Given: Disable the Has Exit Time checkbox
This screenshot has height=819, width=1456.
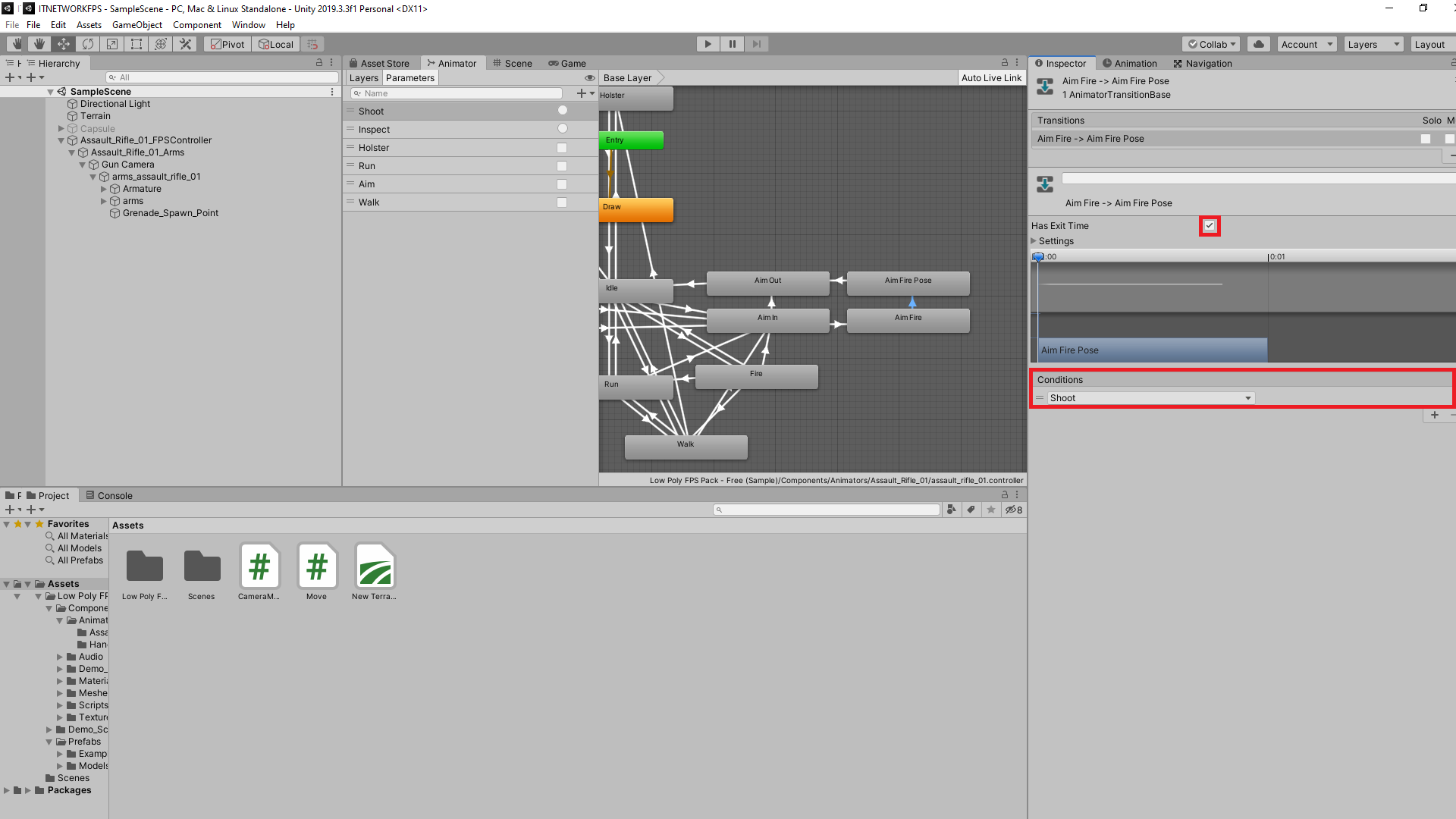Looking at the screenshot, I should 1209,225.
